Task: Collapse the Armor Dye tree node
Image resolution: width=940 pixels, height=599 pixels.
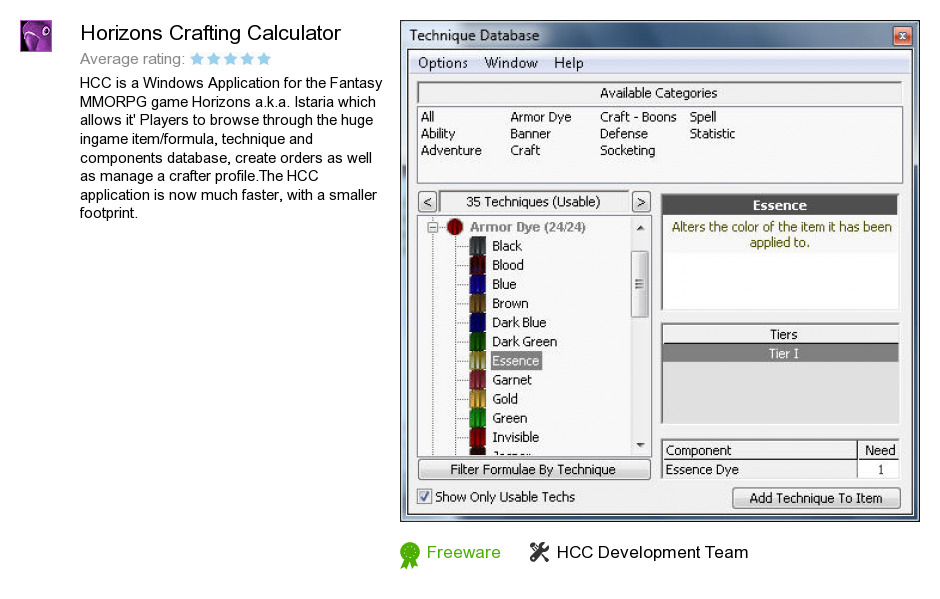Action: coord(433,227)
